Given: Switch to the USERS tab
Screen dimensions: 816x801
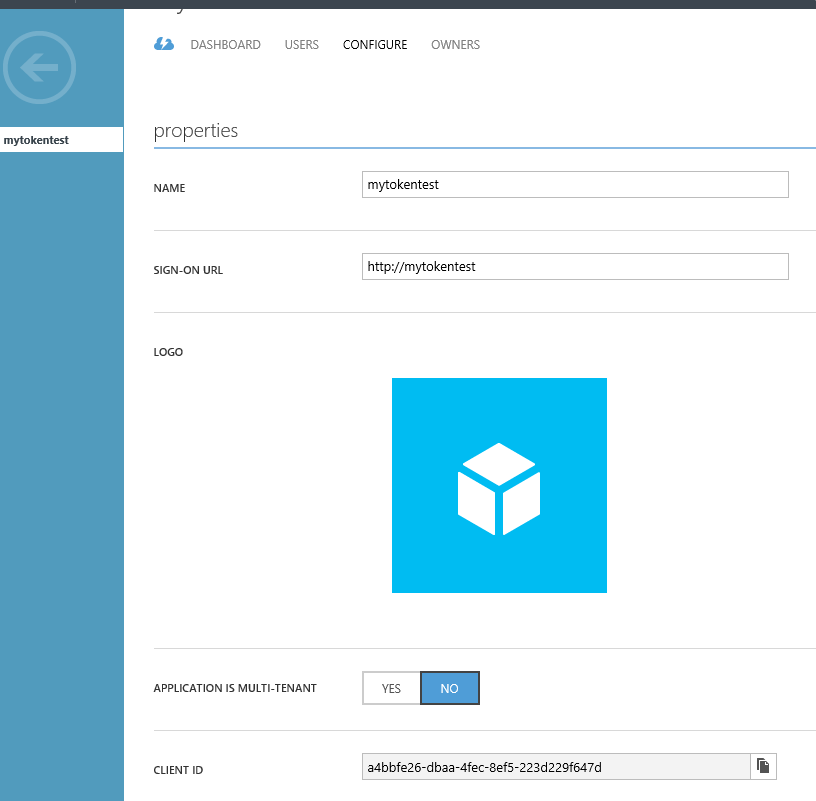Looking at the screenshot, I should point(301,45).
